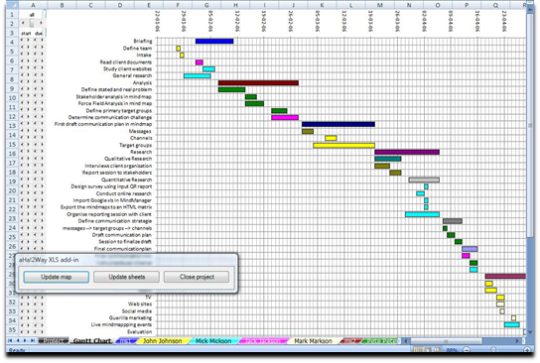Click the zoom slider handle
This screenshot has height=363, width=540.
click(494, 350)
